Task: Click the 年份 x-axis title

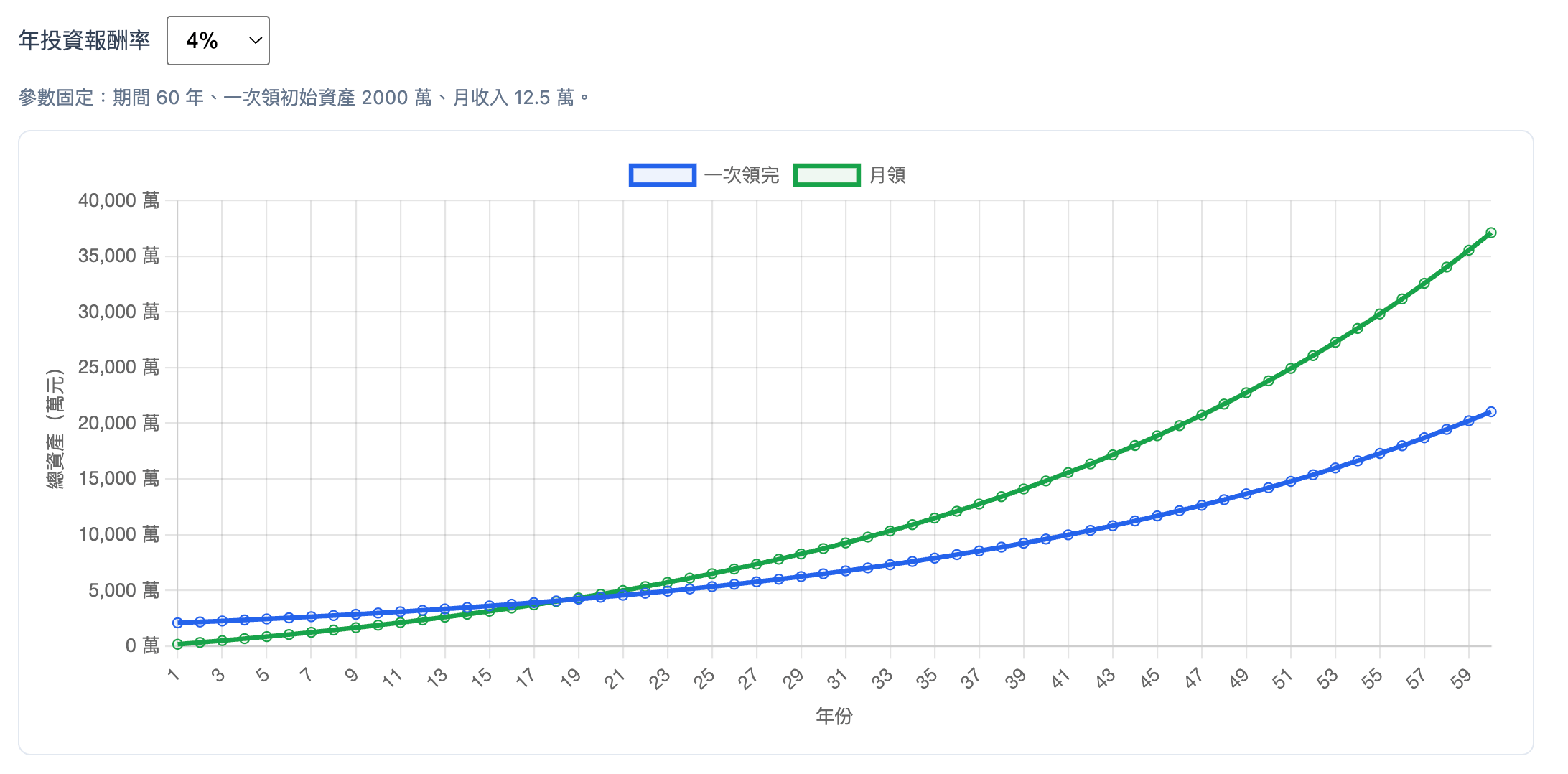Action: click(x=834, y=716)
